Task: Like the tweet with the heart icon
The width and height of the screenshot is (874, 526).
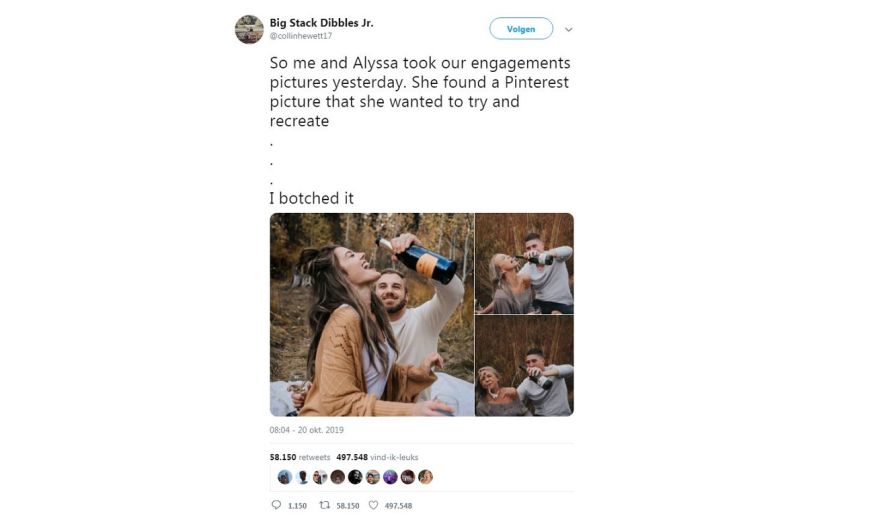Action: click(373, 505)
